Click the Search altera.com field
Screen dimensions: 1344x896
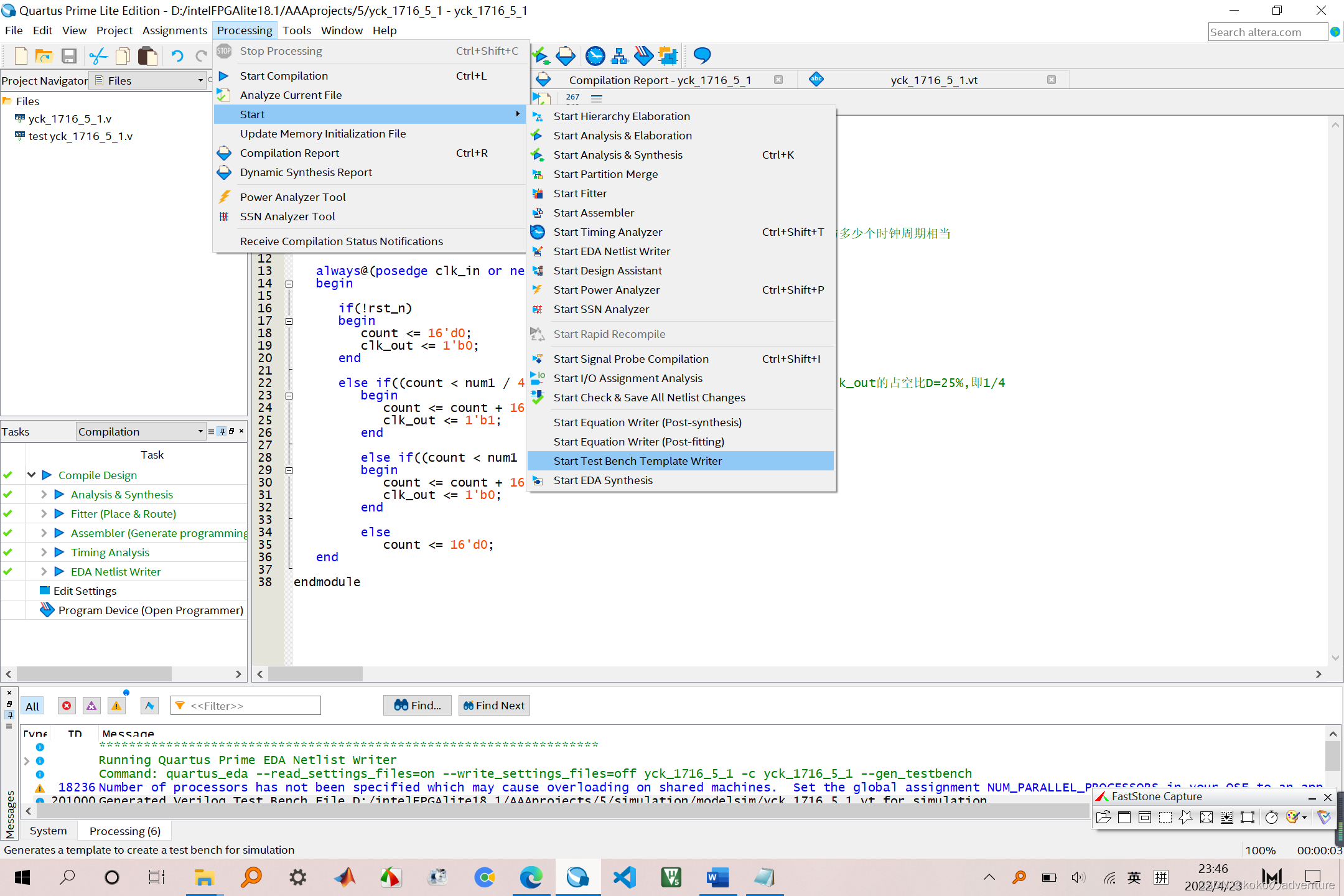coord(1267,32)
